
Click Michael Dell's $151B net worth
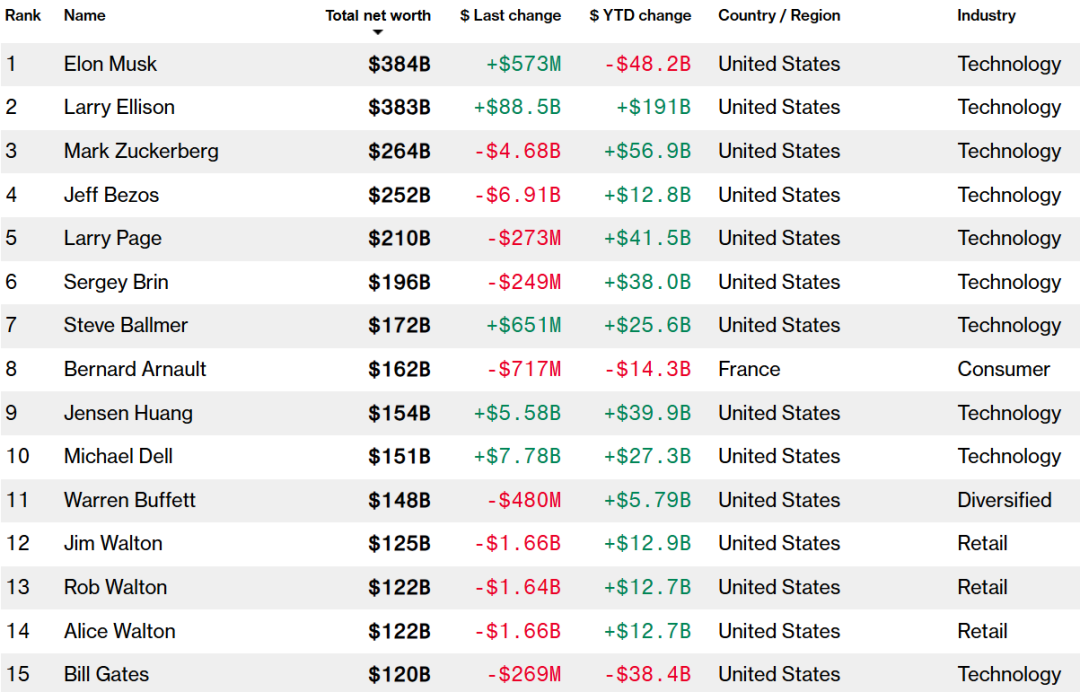(x=399, y=456)
